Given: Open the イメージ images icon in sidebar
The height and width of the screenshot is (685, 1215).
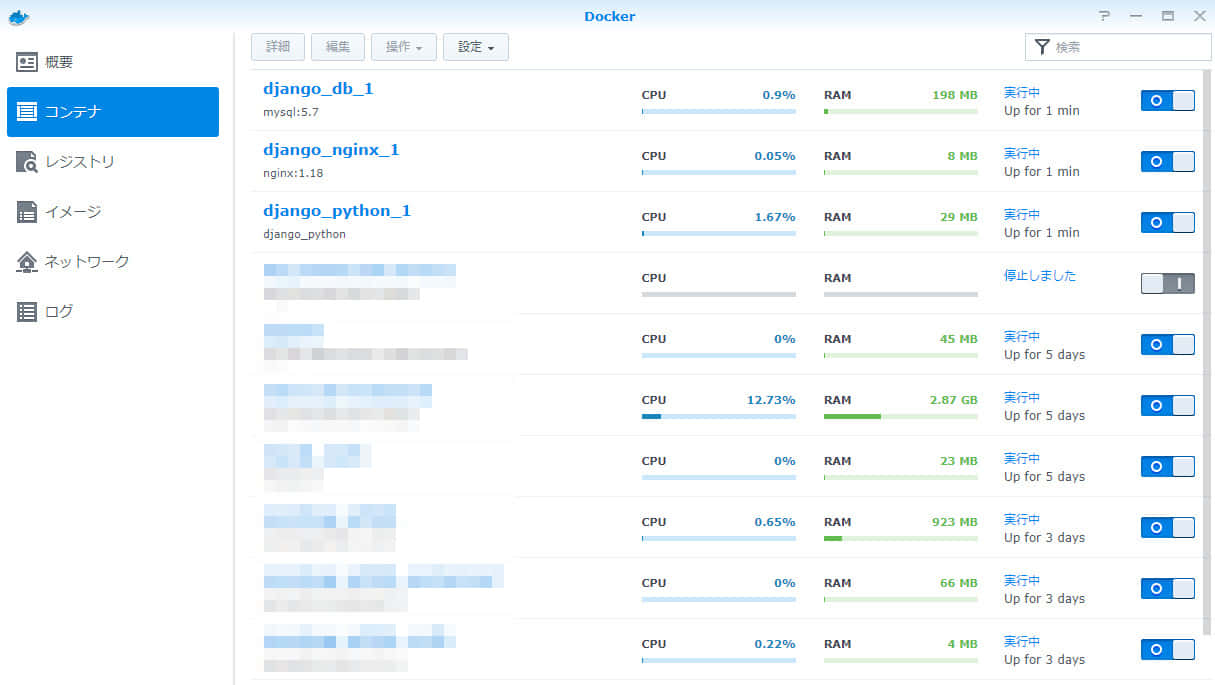Looking at the screenshot, I should pyautogui.click(x=29, y=211).
